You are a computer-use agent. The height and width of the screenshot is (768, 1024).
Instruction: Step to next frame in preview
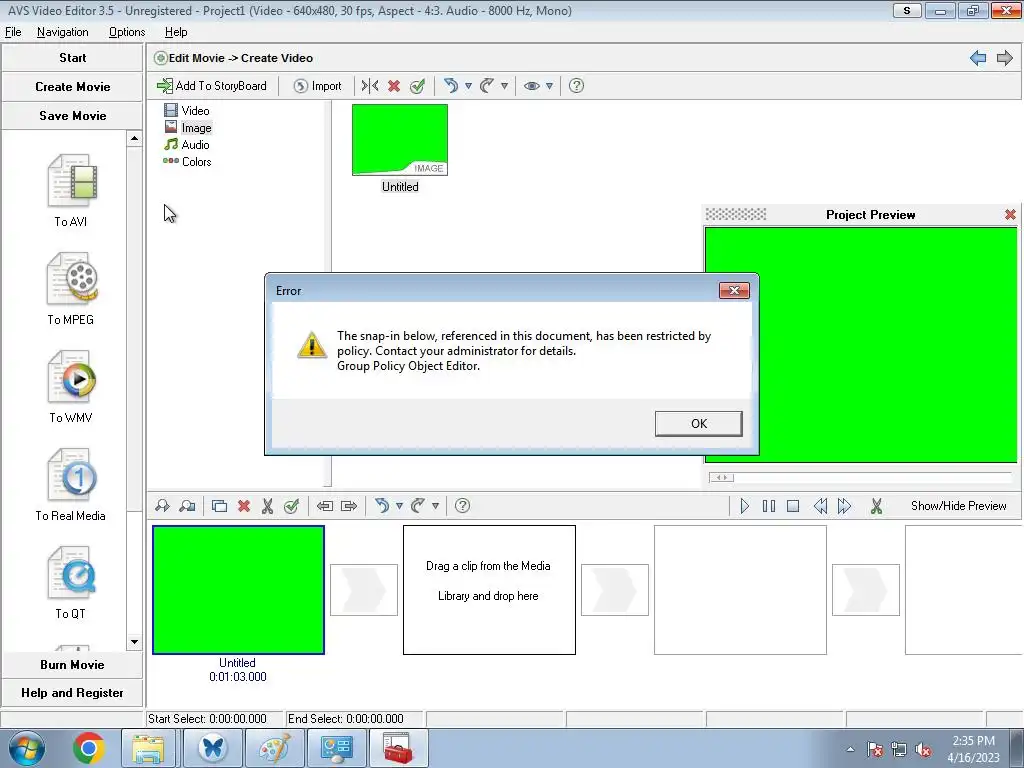pyautogui.click(x=844, y=505)
